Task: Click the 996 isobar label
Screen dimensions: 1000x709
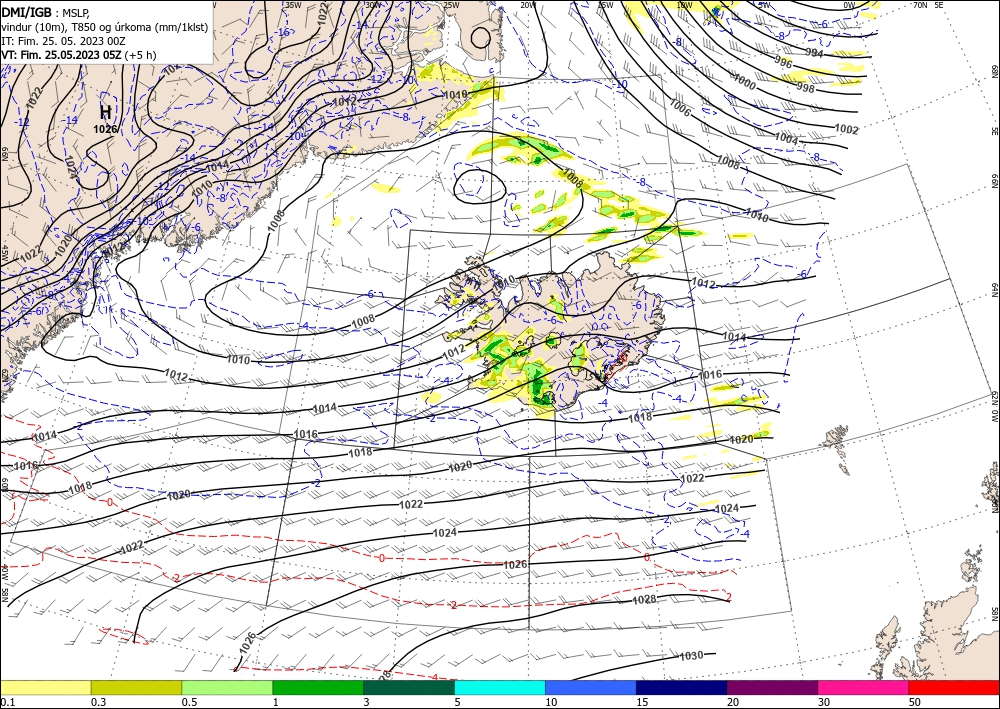Action: pyautogui.click(x=784, y=62)
